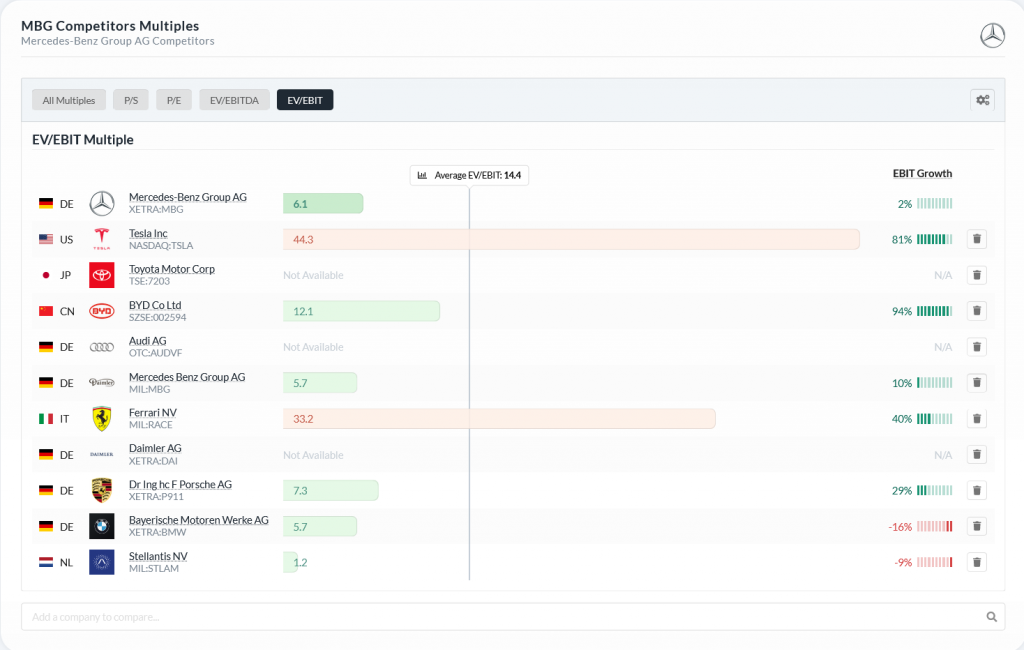Click the Japan flag in Toyota row

click(x=46, y=275)
